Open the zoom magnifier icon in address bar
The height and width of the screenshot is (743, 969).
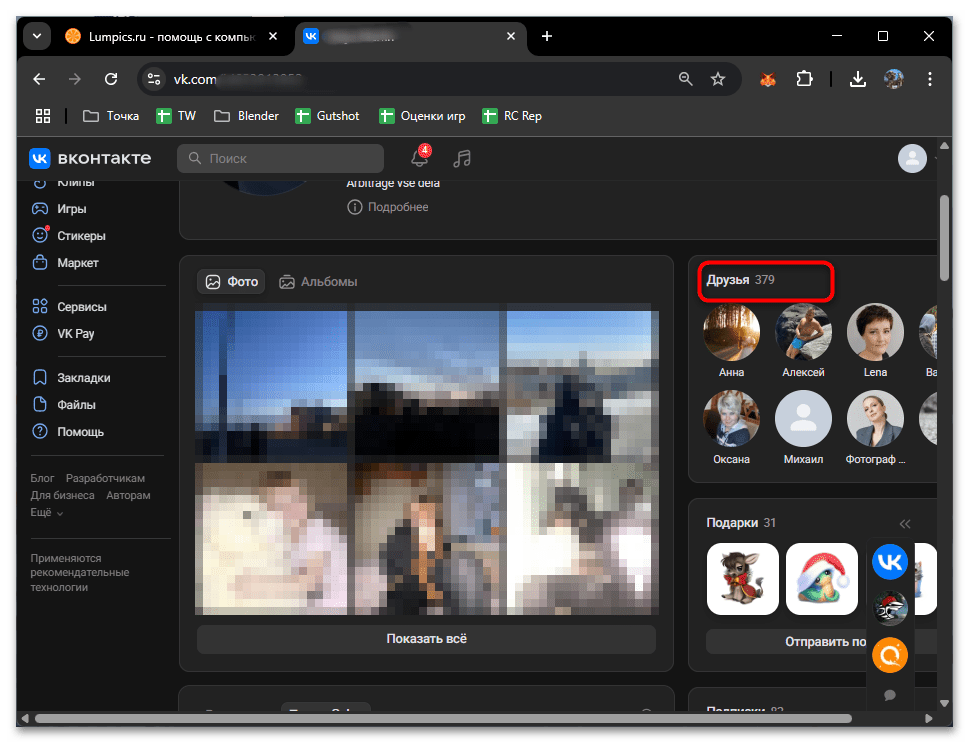685,79
